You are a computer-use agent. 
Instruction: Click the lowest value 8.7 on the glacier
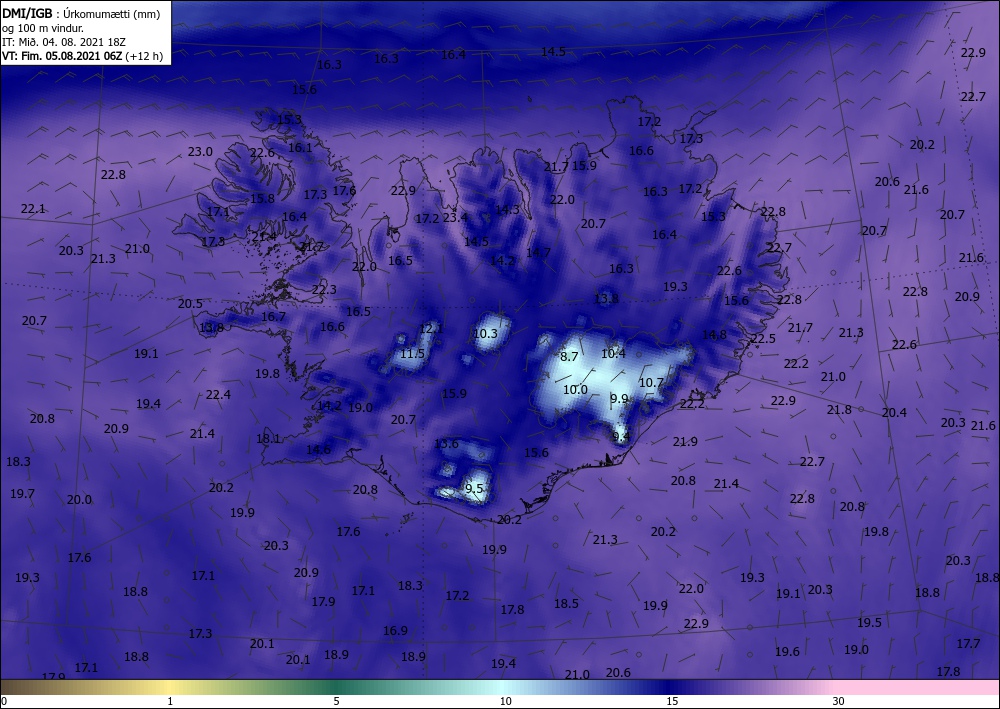569,356
